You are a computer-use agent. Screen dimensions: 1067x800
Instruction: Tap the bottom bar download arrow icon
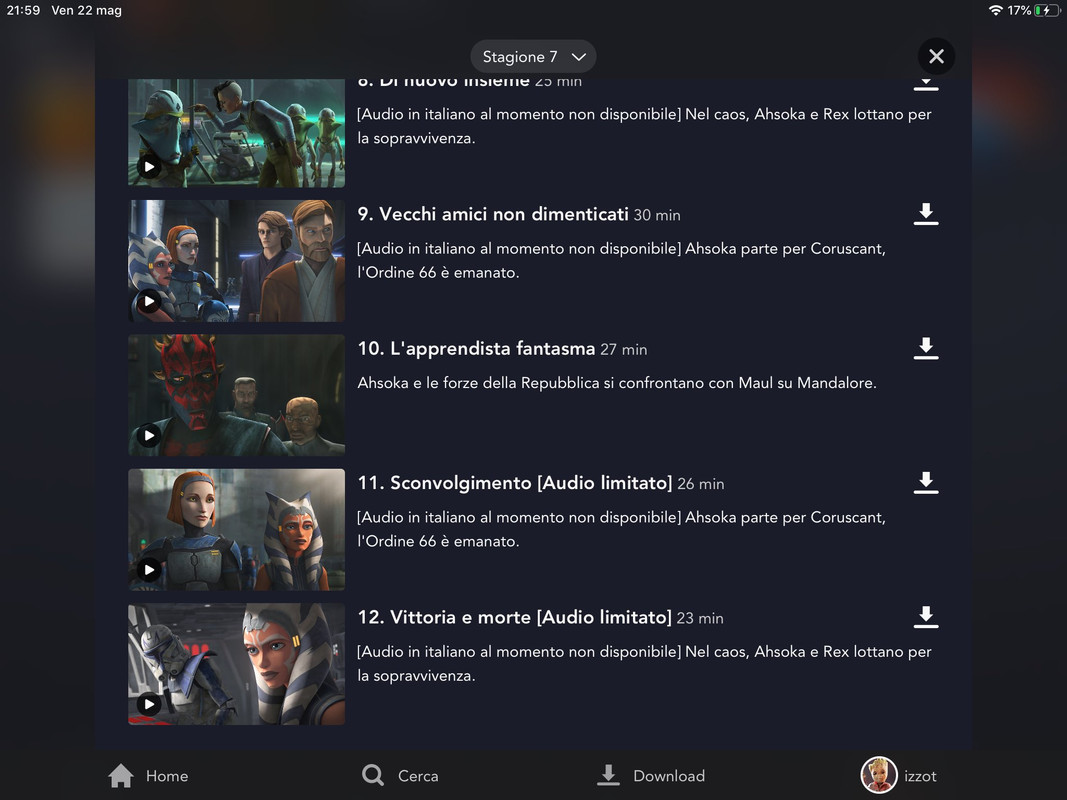[608, 776]
